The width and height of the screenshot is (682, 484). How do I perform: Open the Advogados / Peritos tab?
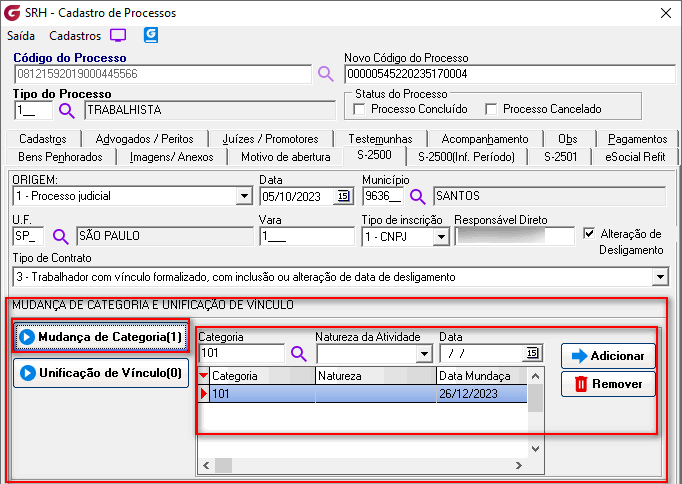pos(138,139)
